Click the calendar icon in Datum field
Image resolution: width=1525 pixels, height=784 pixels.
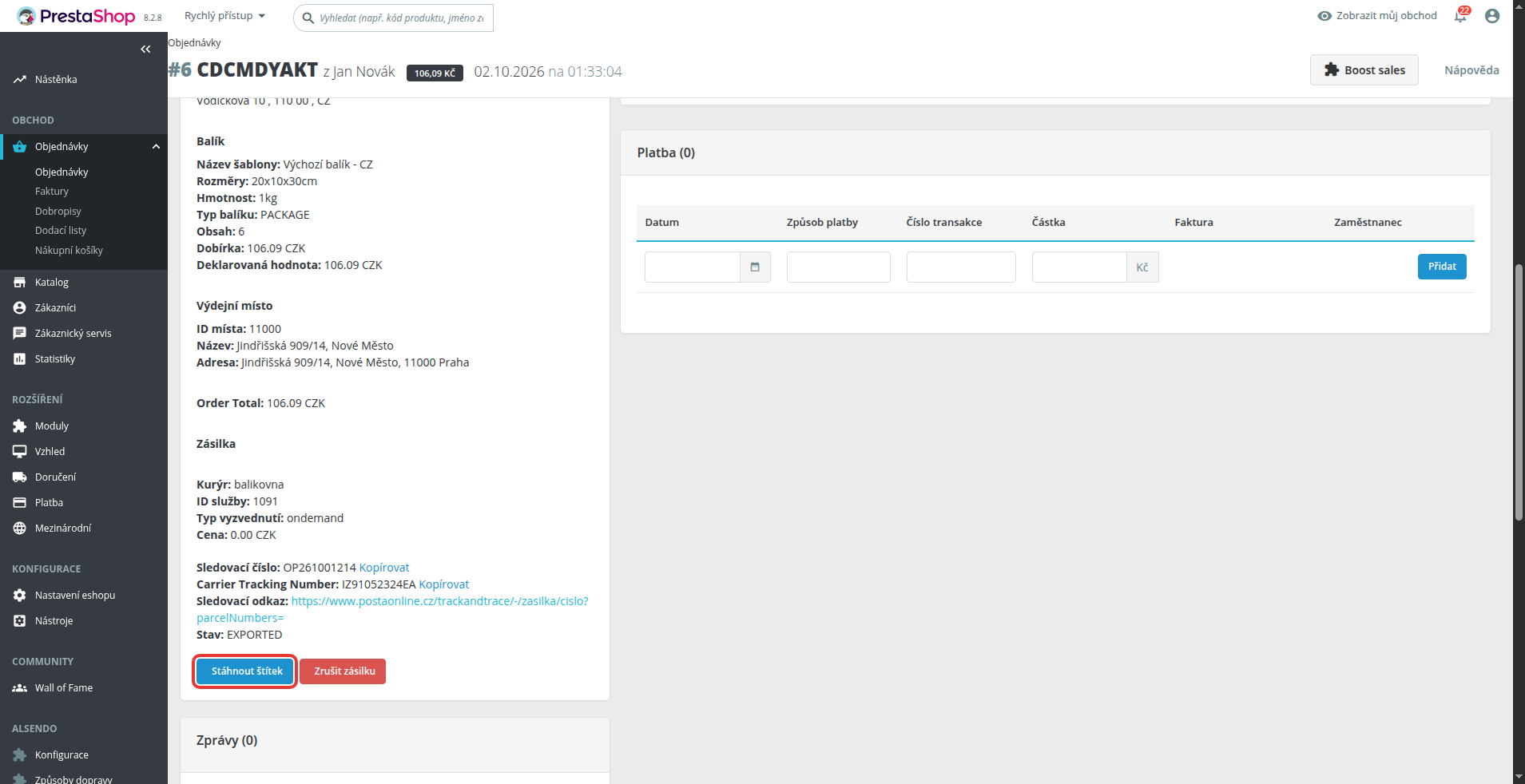755,267
